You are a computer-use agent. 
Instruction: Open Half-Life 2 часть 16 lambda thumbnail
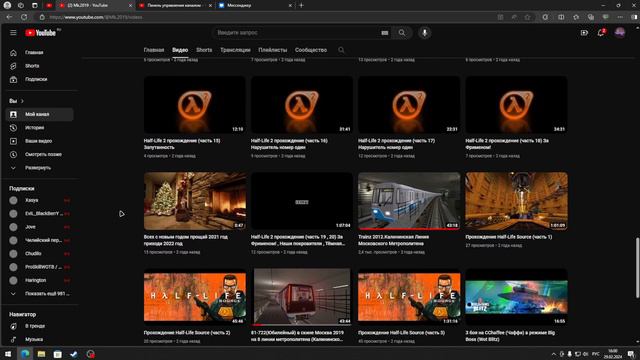click(x=302, y=104)
